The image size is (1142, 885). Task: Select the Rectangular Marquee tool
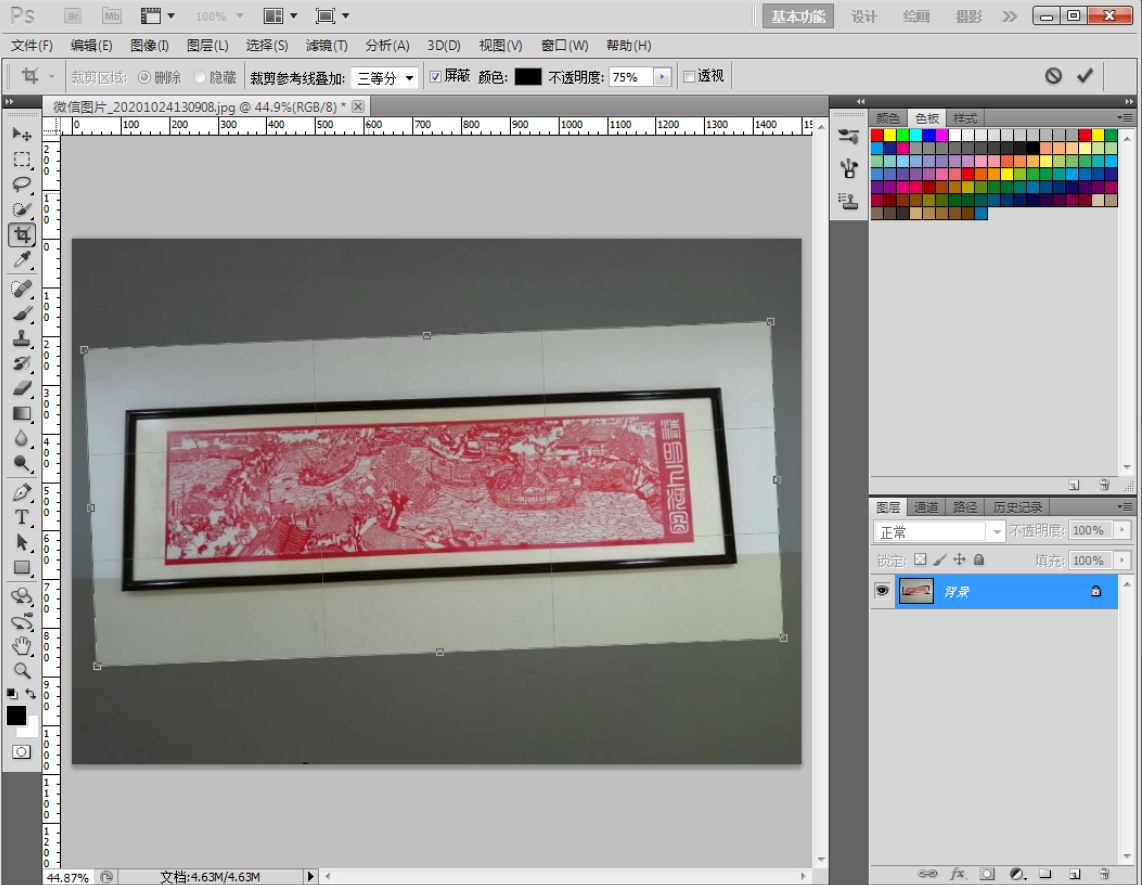coord(22,160)
